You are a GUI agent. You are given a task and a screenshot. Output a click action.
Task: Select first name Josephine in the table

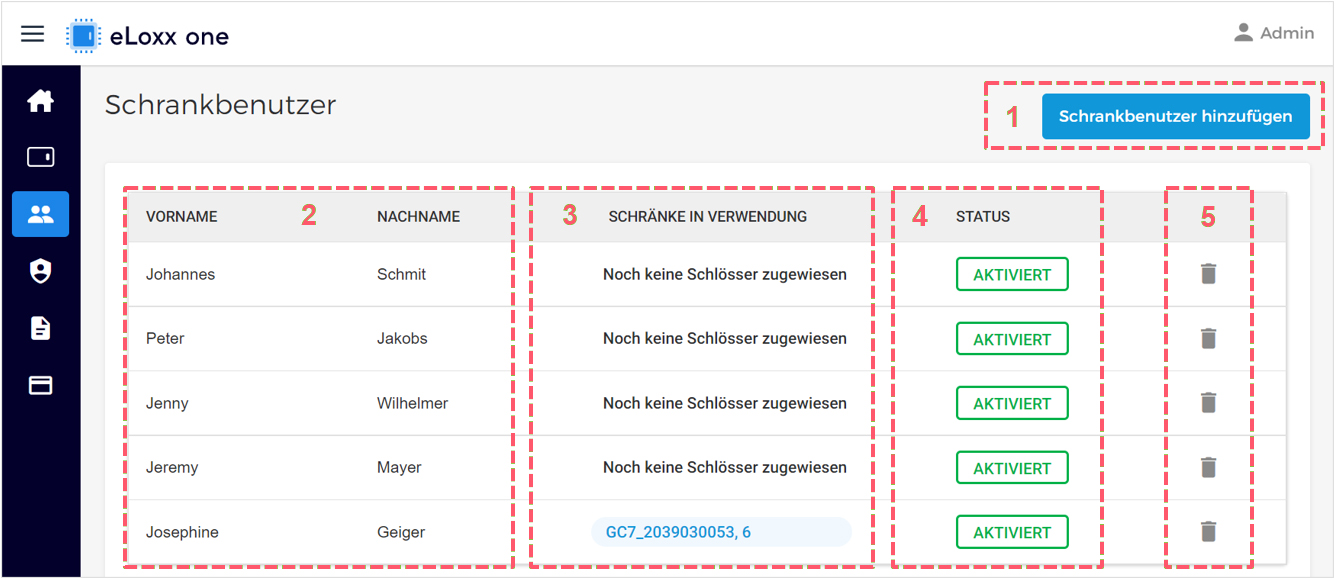pyautogui.click(x=182, y=532)
